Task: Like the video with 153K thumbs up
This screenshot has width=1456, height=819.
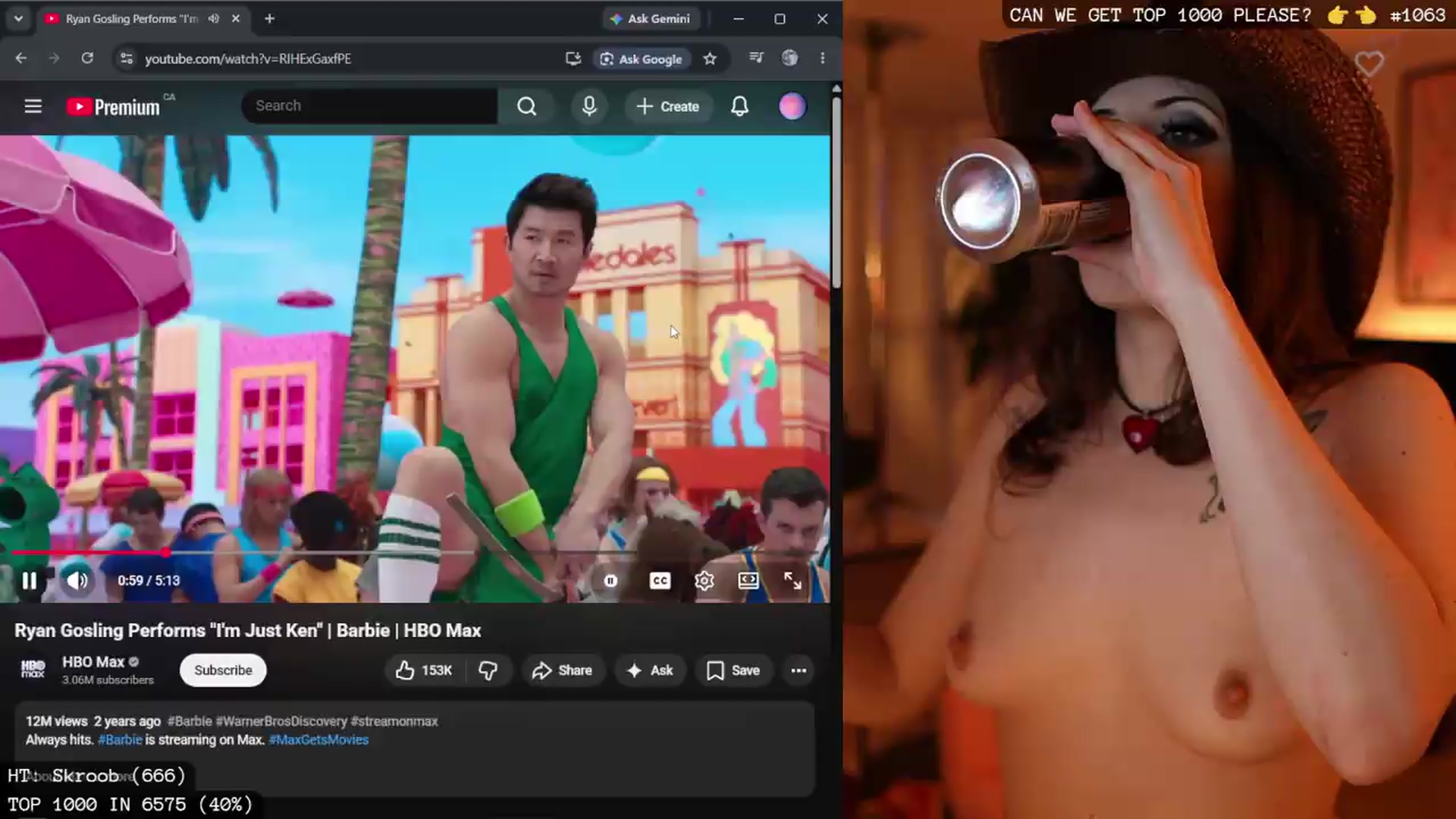Action: [x=423, y=670]
